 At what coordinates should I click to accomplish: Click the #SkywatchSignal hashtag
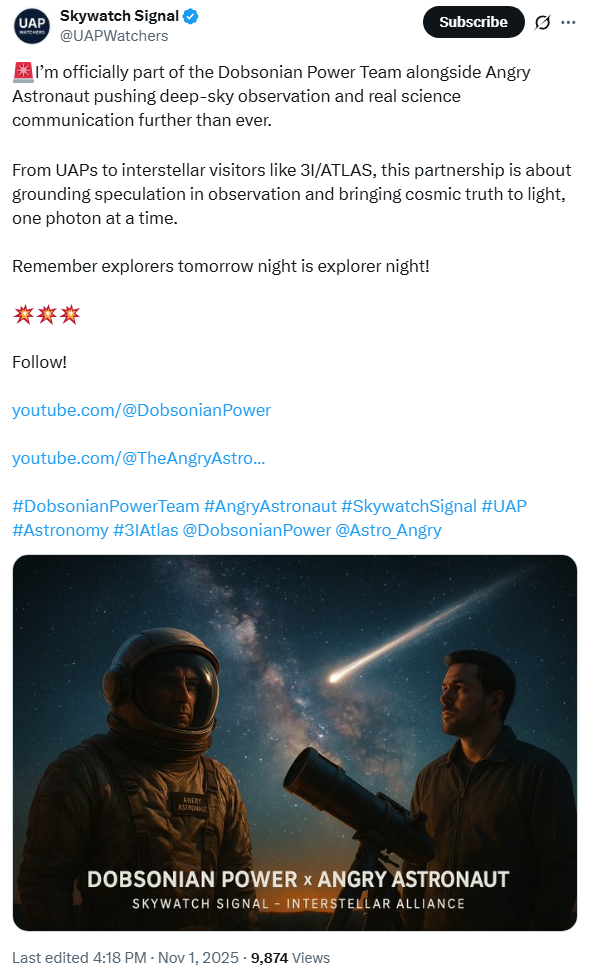point(409,506)
